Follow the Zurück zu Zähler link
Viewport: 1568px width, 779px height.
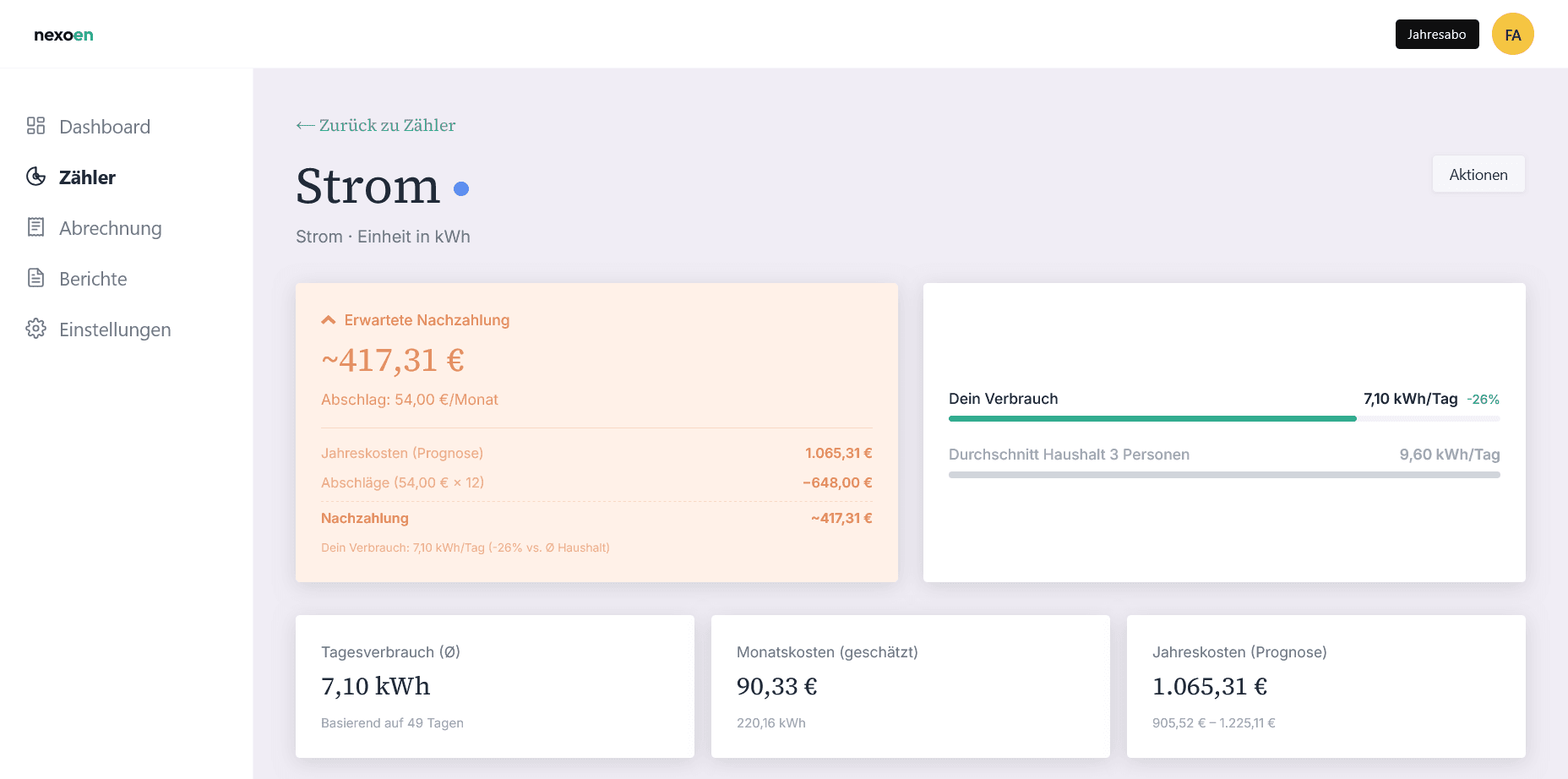[x=385, y=124]
